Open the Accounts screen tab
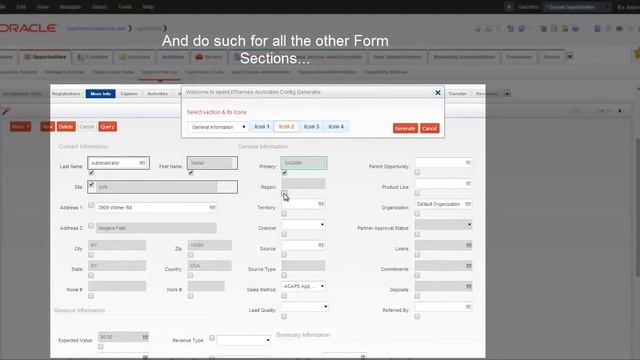Viewport: 640px width, 360px height. (x=134, y=57)
